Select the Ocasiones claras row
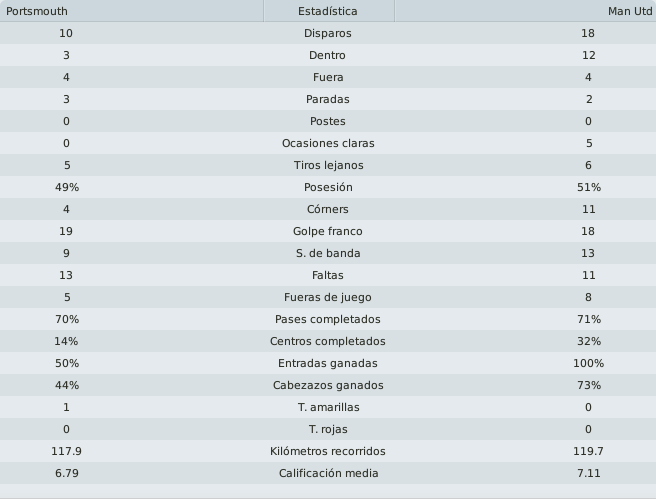The image size is (656, 499). point(328,143)
